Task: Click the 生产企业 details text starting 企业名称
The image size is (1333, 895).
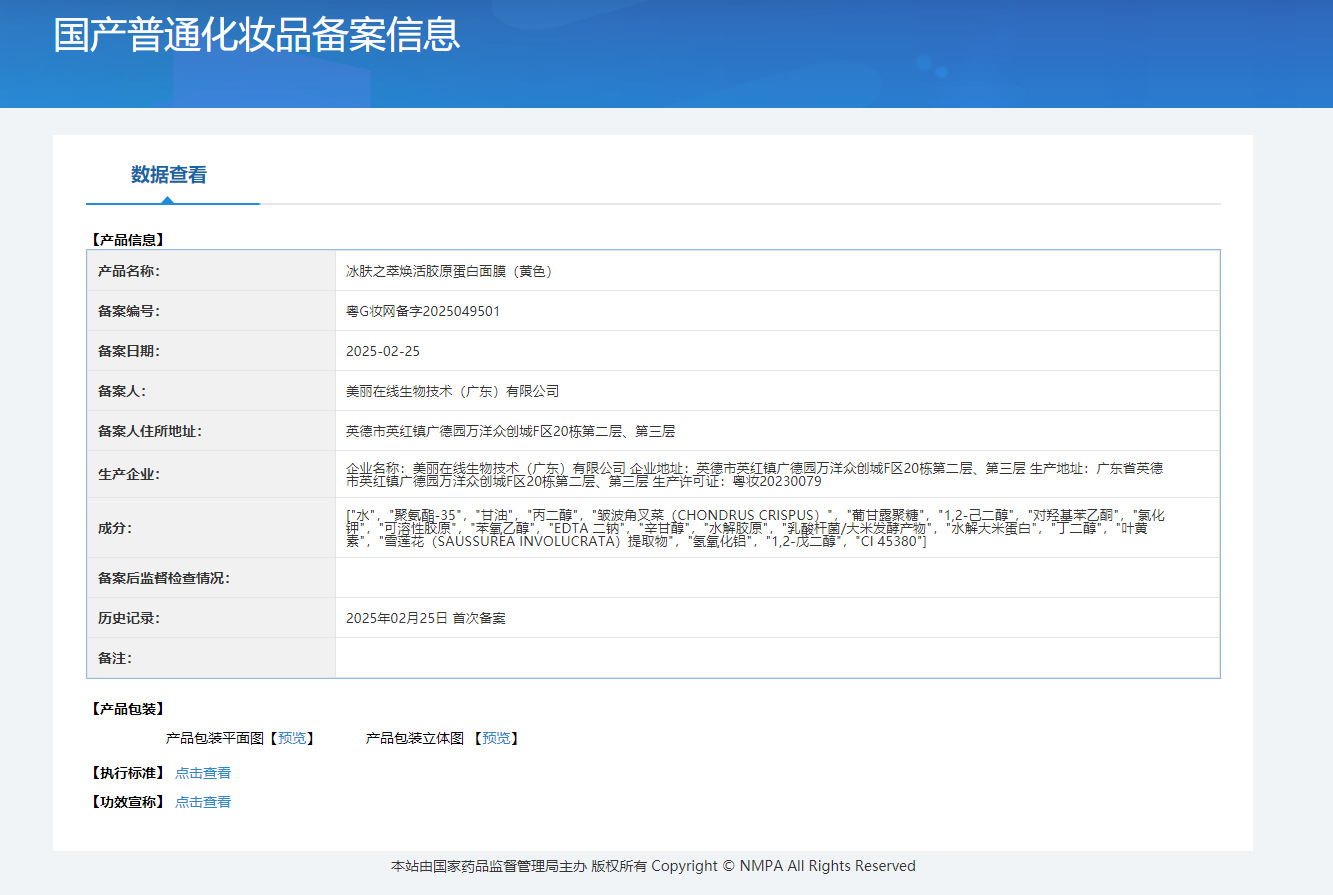Action: pos(754,474)
